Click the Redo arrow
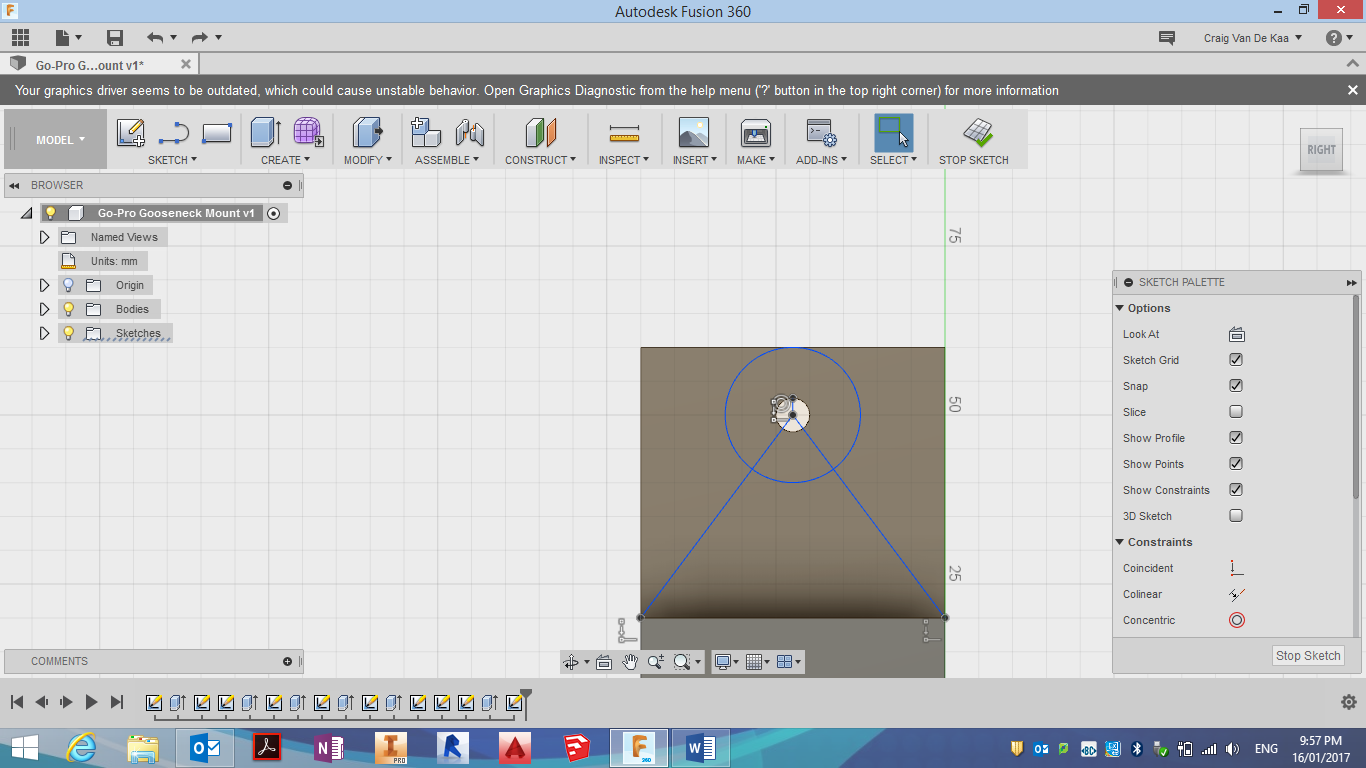Screen dimensions: 1366x768 coord(199,38)
